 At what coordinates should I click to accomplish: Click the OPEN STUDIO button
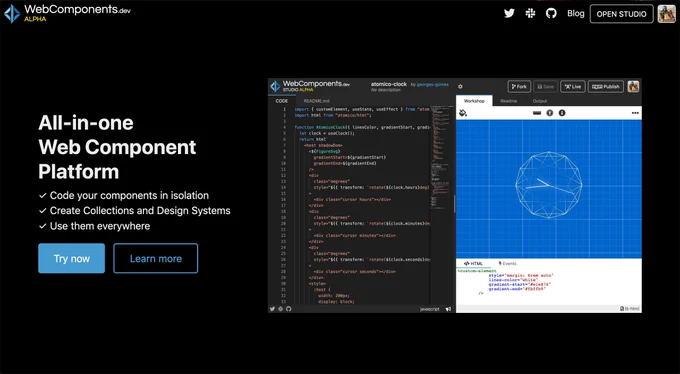(621, 14)
